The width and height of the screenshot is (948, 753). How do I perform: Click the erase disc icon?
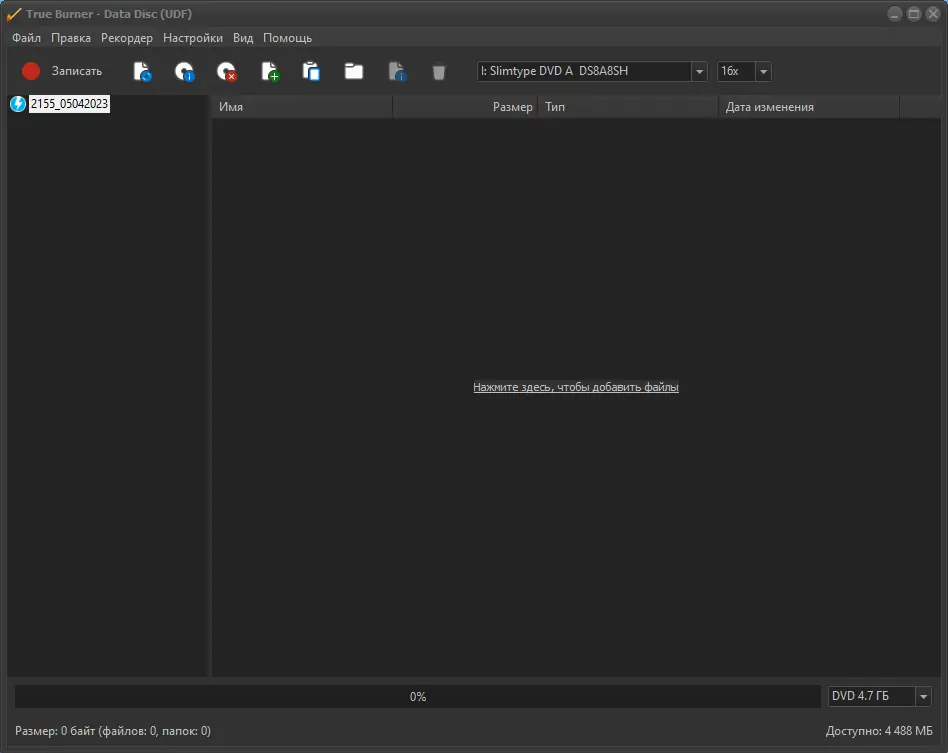click(227, 71)
